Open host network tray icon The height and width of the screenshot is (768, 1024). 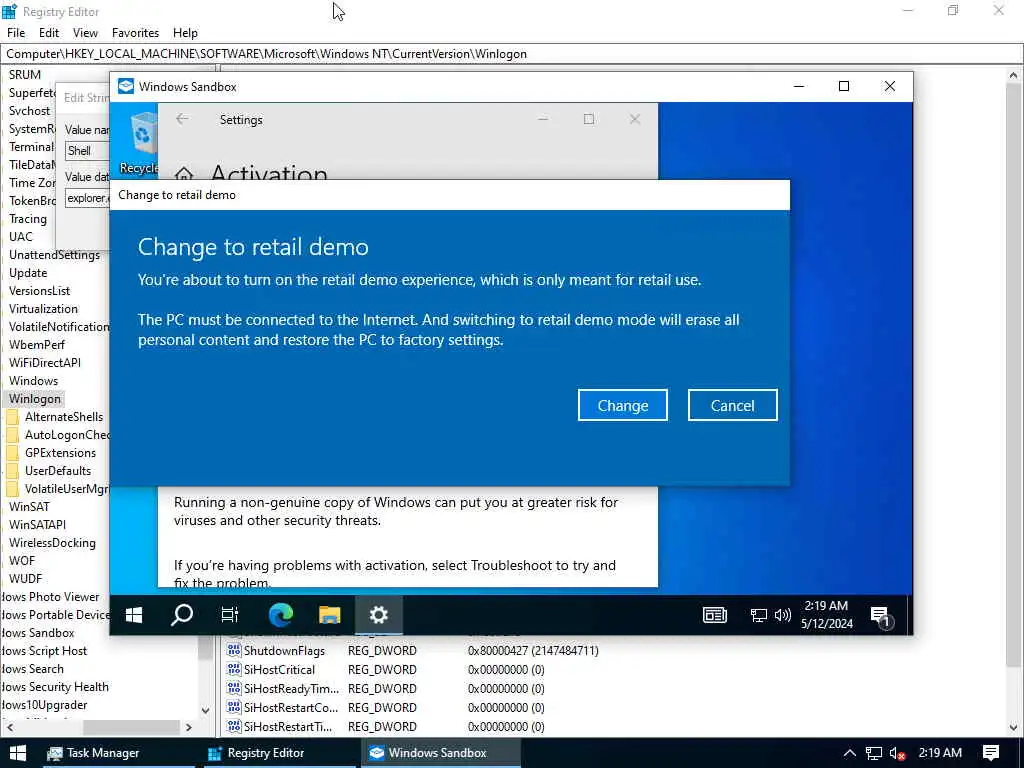point(874,753)
